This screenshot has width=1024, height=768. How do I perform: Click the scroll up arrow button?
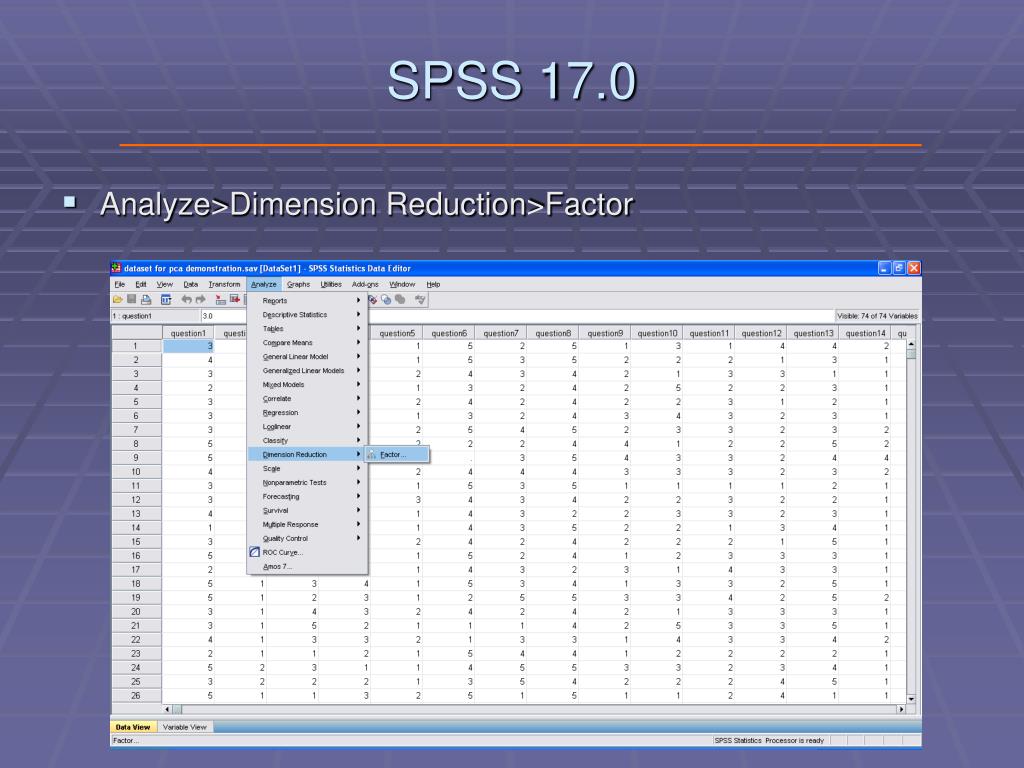pyautogui.click(x=911, y=344)
